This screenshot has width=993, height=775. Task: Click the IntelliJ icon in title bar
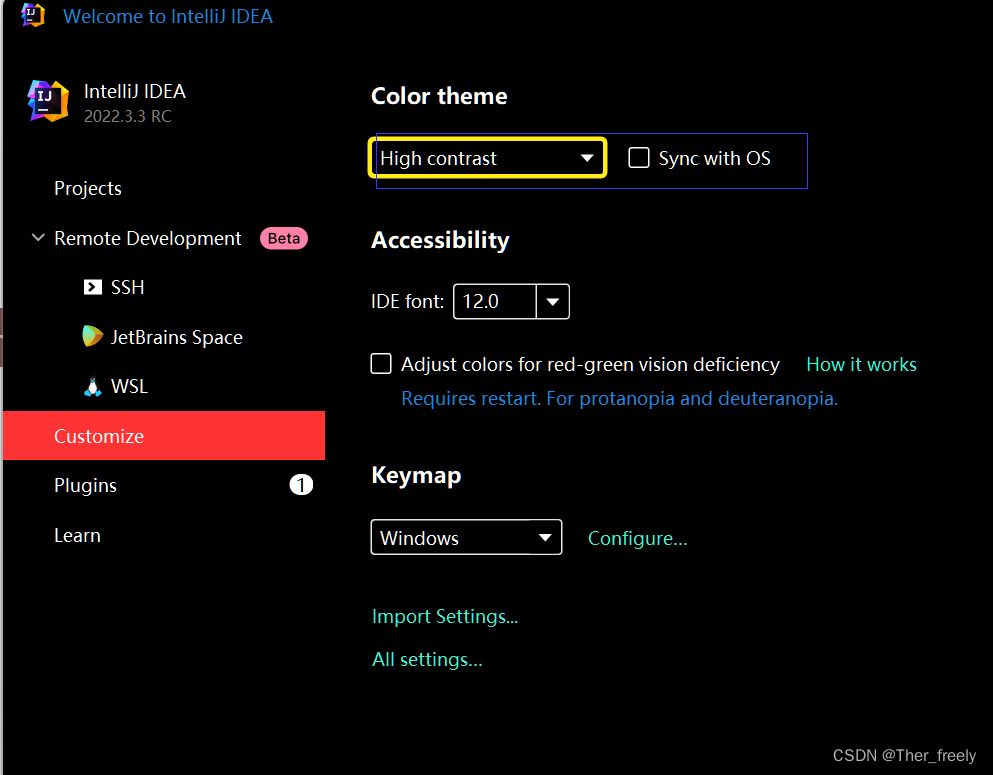(x=33, y=15)
